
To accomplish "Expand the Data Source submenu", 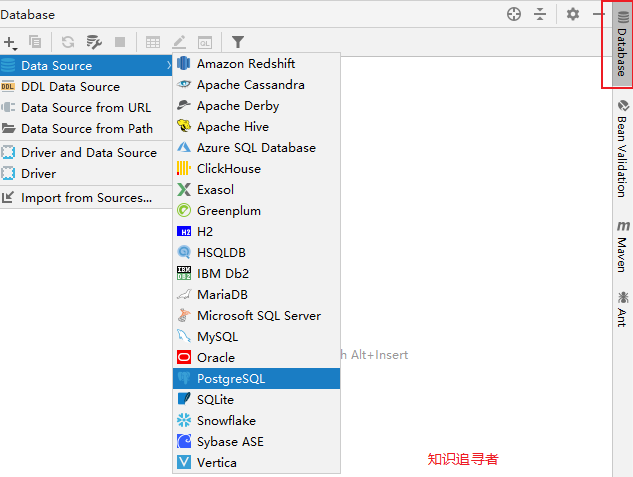I will pos(86,65).
